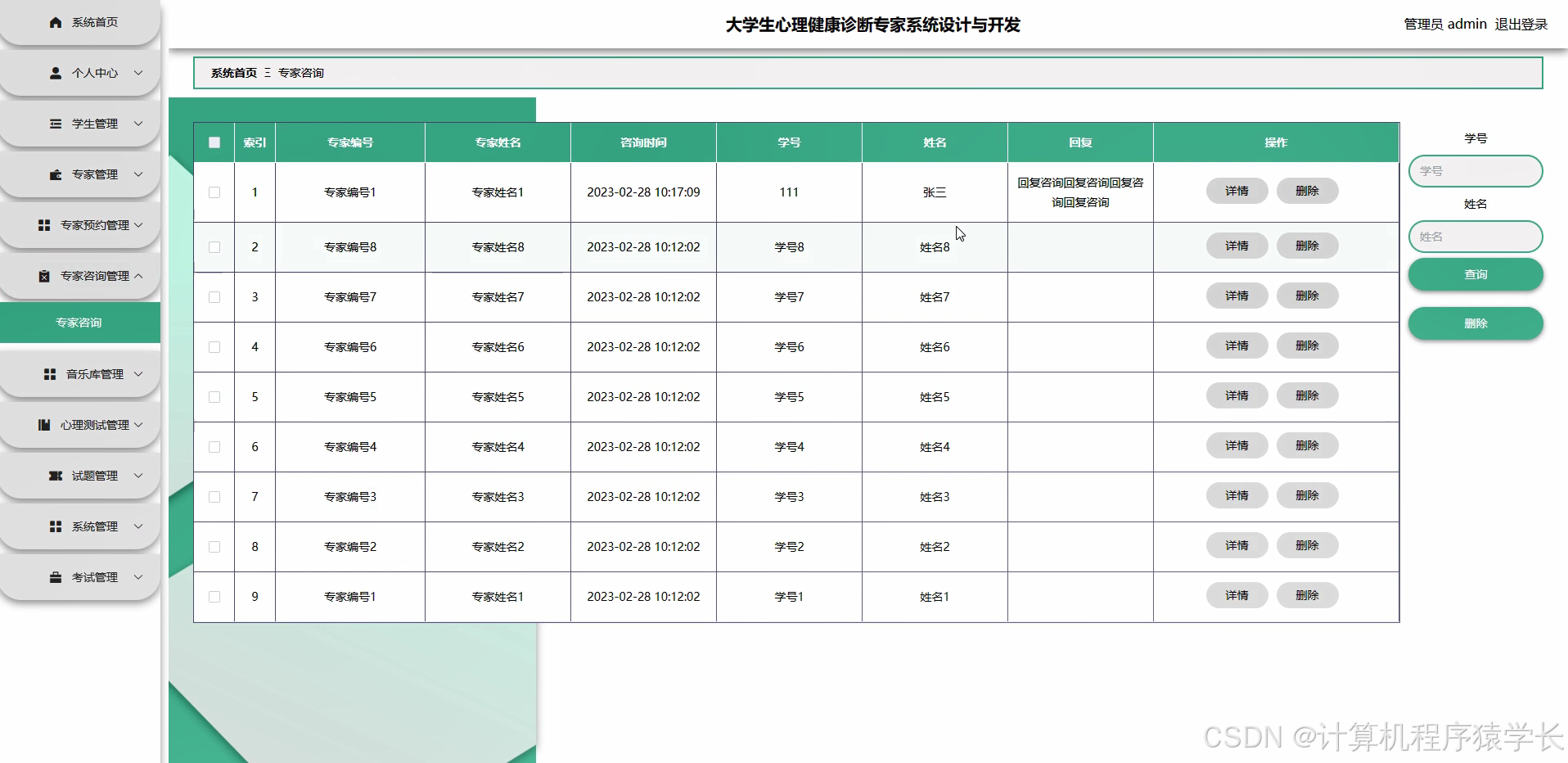Open 详情 for row 姓名6
1568x763 pixels.
click(x=1237, y=345)
